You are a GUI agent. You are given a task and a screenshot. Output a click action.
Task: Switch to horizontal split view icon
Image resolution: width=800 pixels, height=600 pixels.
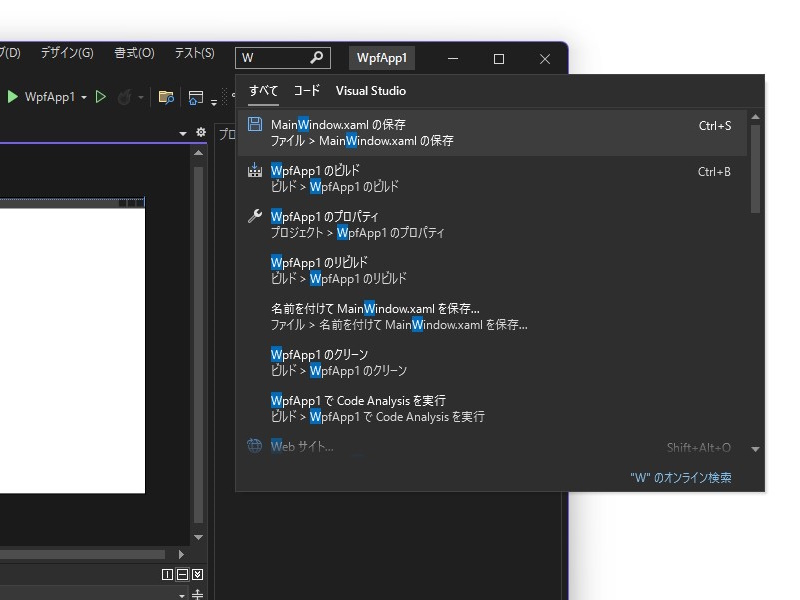tap(182, 574)
